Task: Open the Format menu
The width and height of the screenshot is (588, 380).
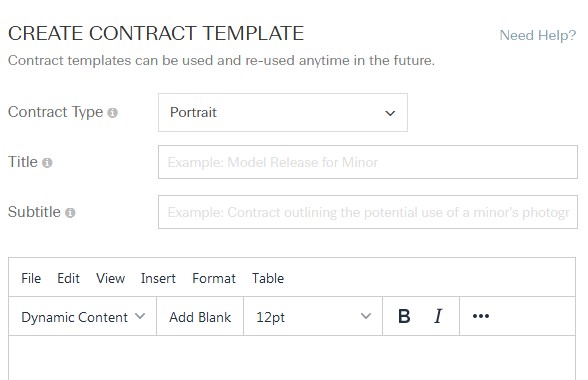Action: pyautogui.click(x=214, y=278)
